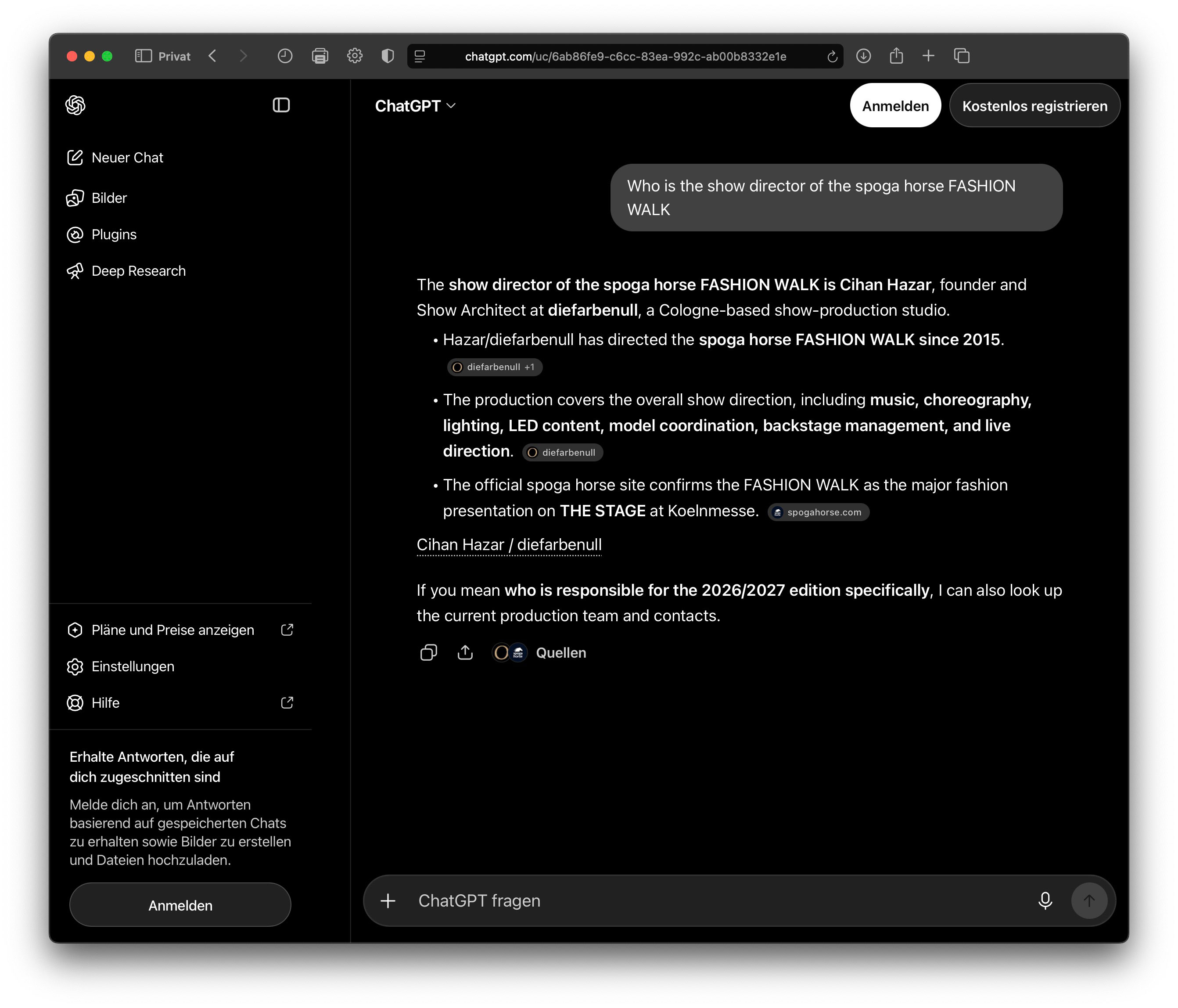Image resolution: width=1178 pixels, height=1008 pixels.
Task: Toggle the Safari sidebar icon
Action: [x=143, y=56]
